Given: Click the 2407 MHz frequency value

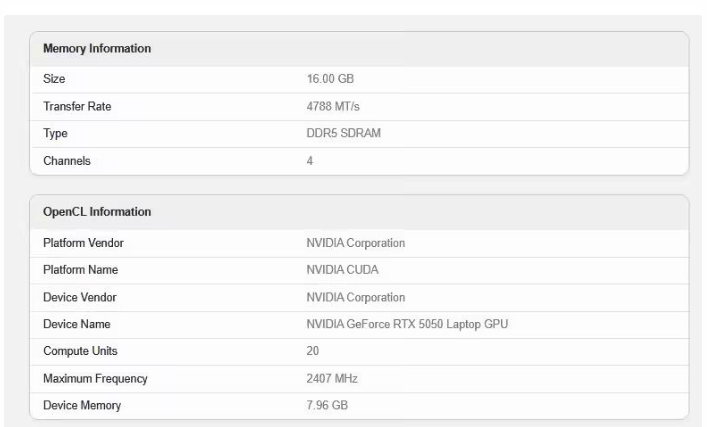Looking at the screenshot, I should tap(332, 379).
